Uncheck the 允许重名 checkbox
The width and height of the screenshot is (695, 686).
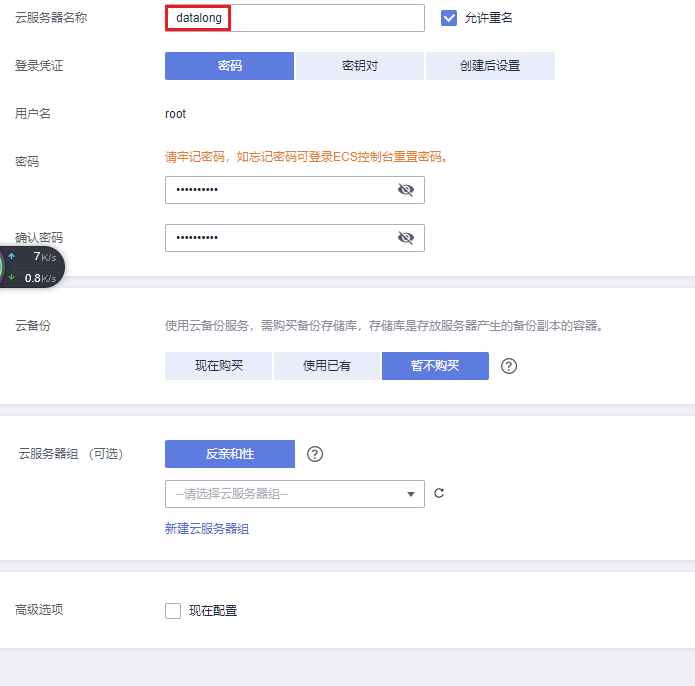click(x=449, y=18)
